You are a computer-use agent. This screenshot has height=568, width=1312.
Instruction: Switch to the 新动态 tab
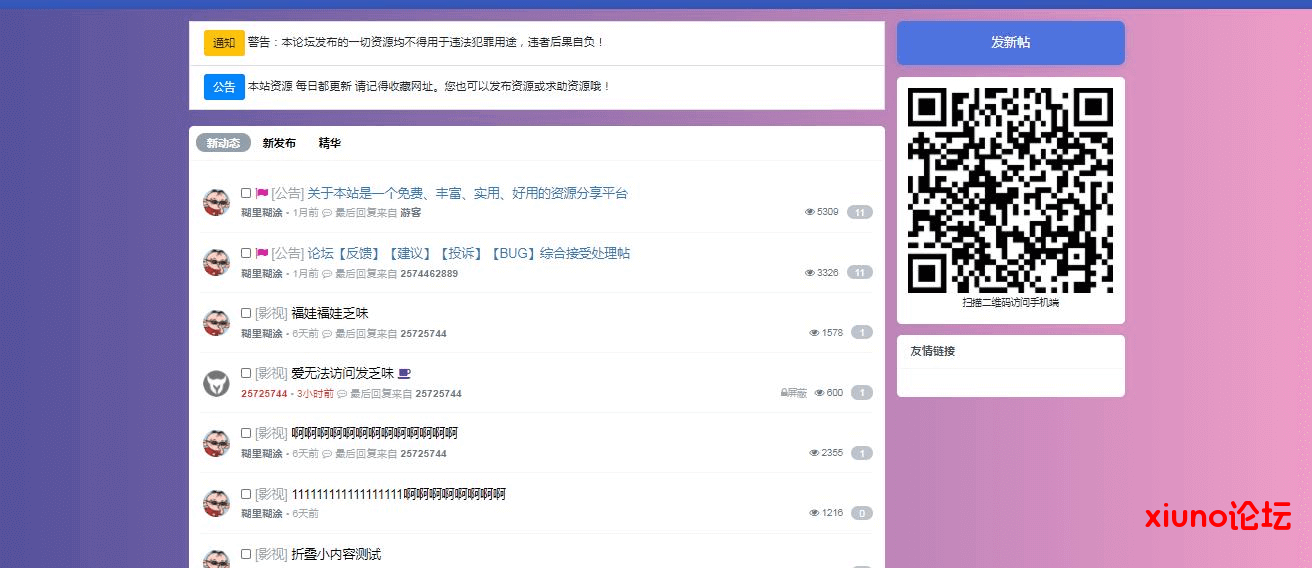223,143
